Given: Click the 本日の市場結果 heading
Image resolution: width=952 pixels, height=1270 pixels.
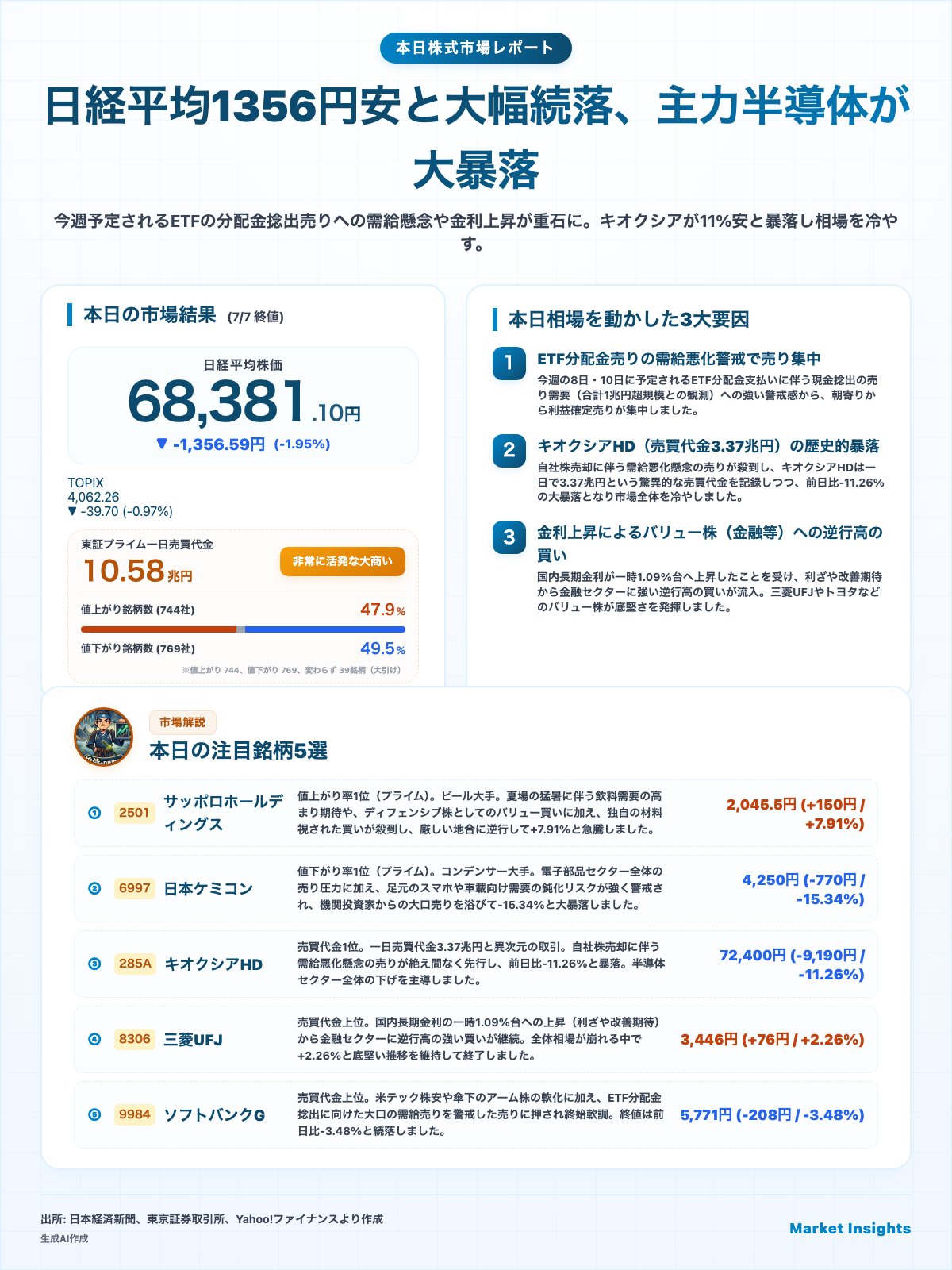Looking at the screenshot, I should click(149, 315).
